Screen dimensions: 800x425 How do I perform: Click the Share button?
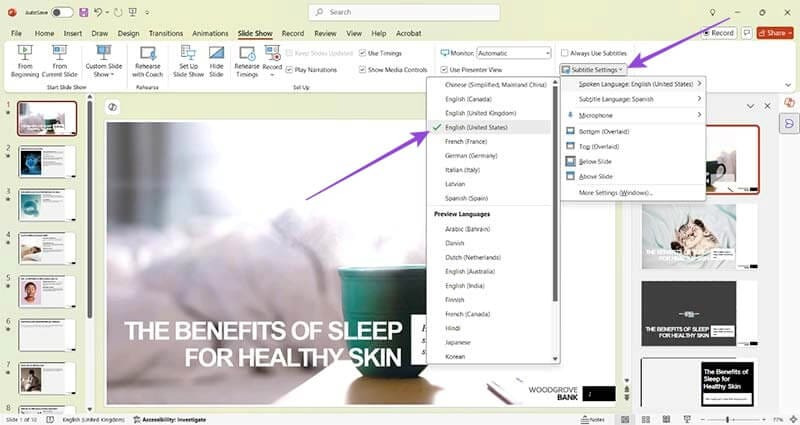[774, 33]
